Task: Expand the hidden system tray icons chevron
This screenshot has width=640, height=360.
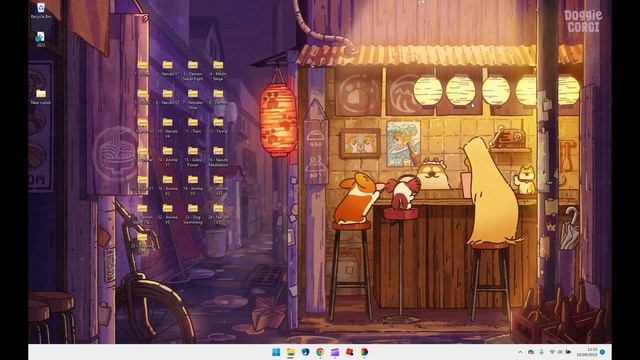Action: (x=520, y=352)
